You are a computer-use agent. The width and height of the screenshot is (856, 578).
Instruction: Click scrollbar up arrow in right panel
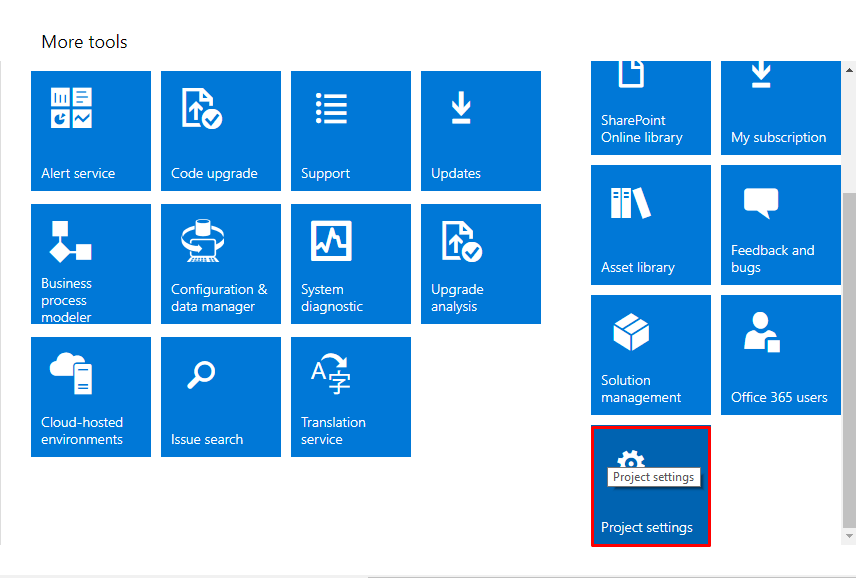tap(849, 70)
